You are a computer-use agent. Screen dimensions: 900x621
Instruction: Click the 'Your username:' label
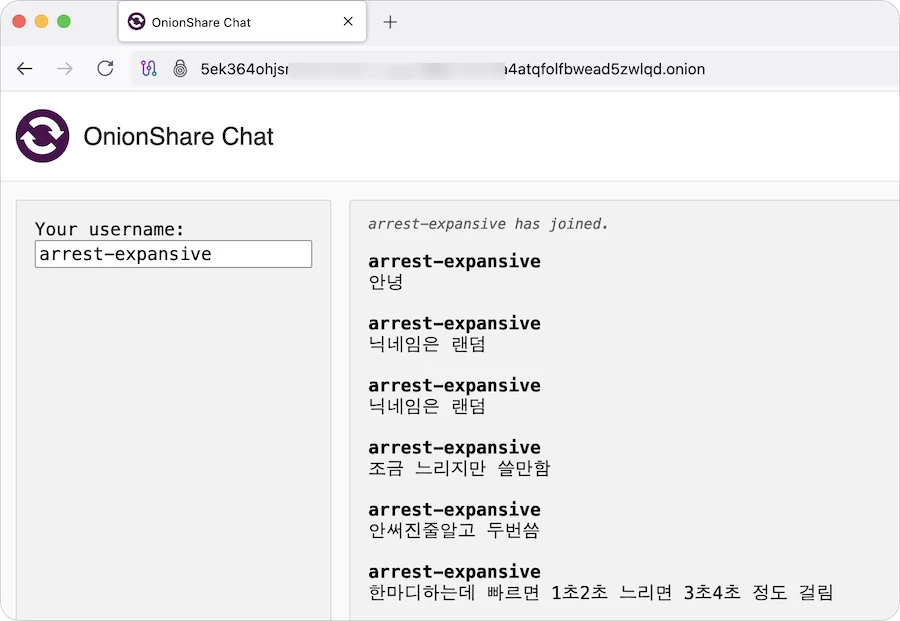(x=109, y=229)
